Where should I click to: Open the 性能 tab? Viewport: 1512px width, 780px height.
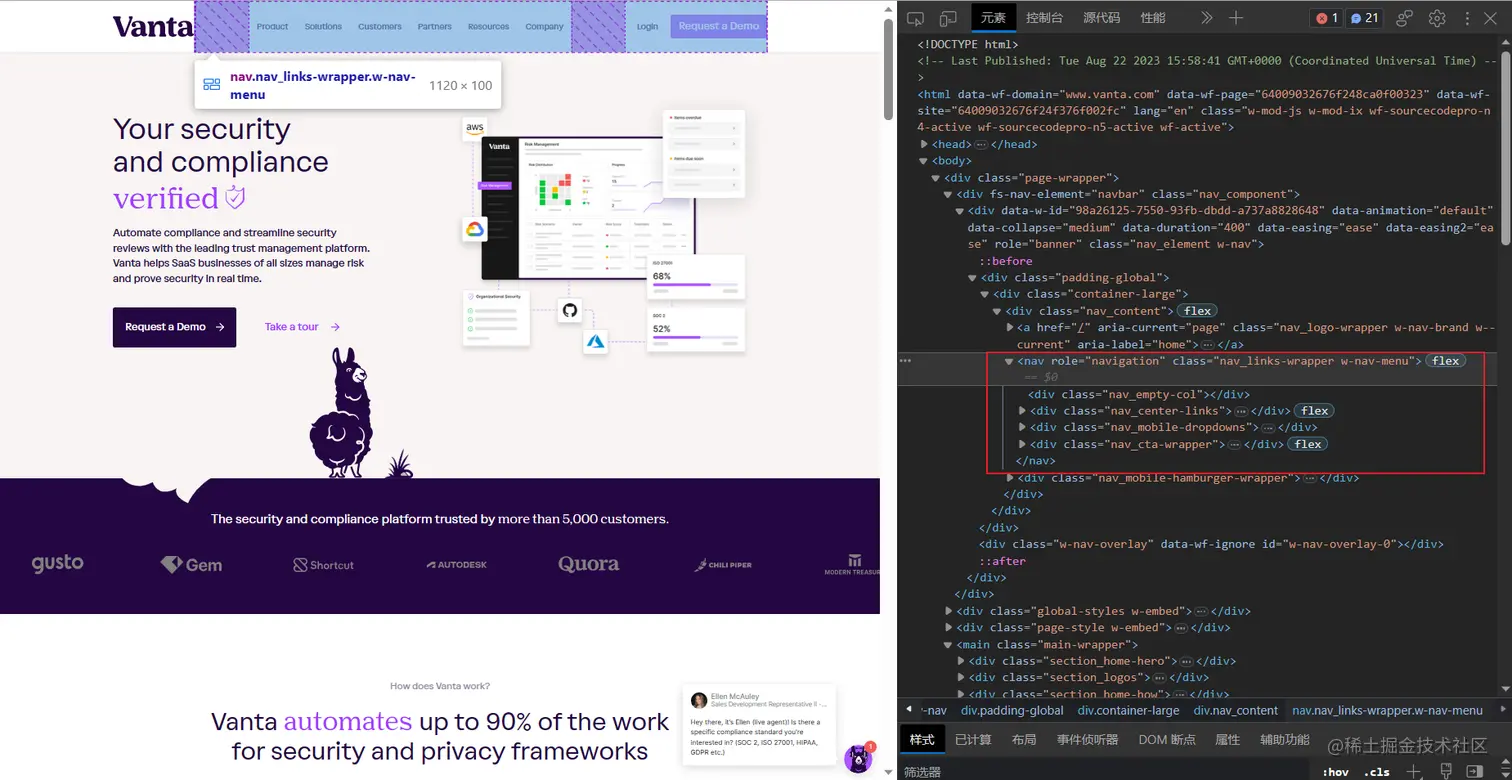(x=1153, y=17)
